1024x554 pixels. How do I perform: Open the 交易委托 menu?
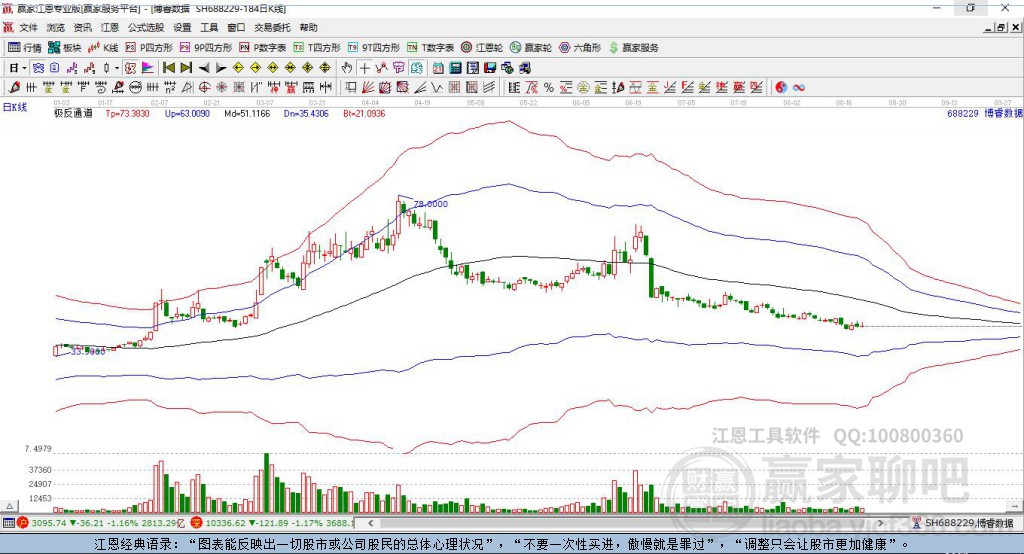tap(272, 27)
